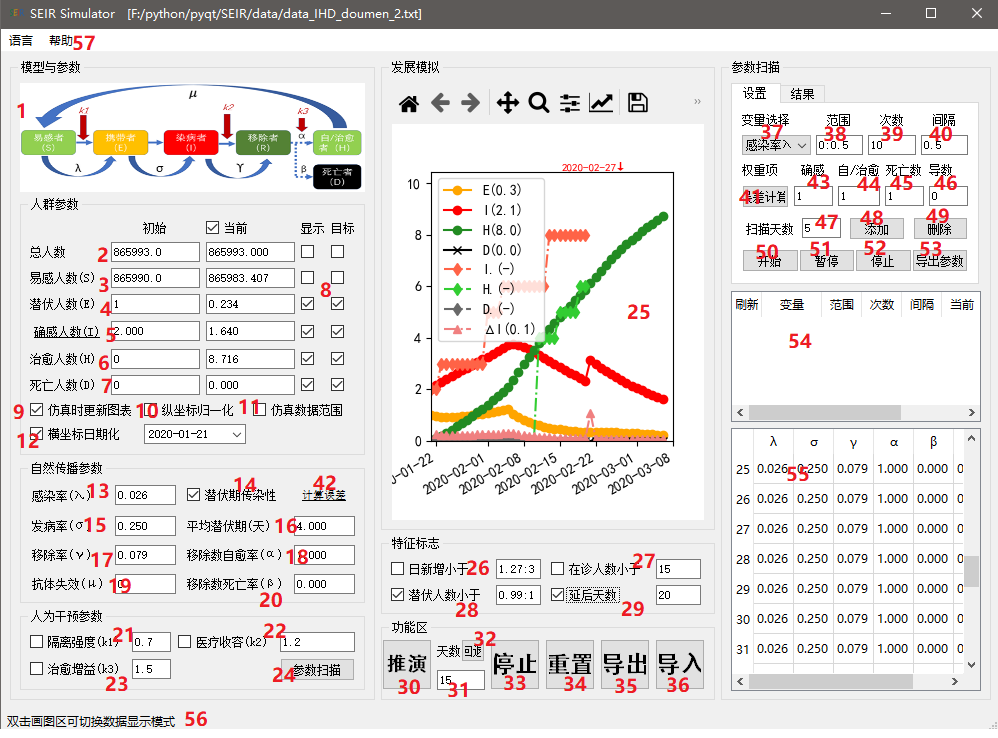Image resolution: width=998 pixels, height=738 pixels.
Task: Switch to the 结果 tab
Action: (x=802, y=94)
